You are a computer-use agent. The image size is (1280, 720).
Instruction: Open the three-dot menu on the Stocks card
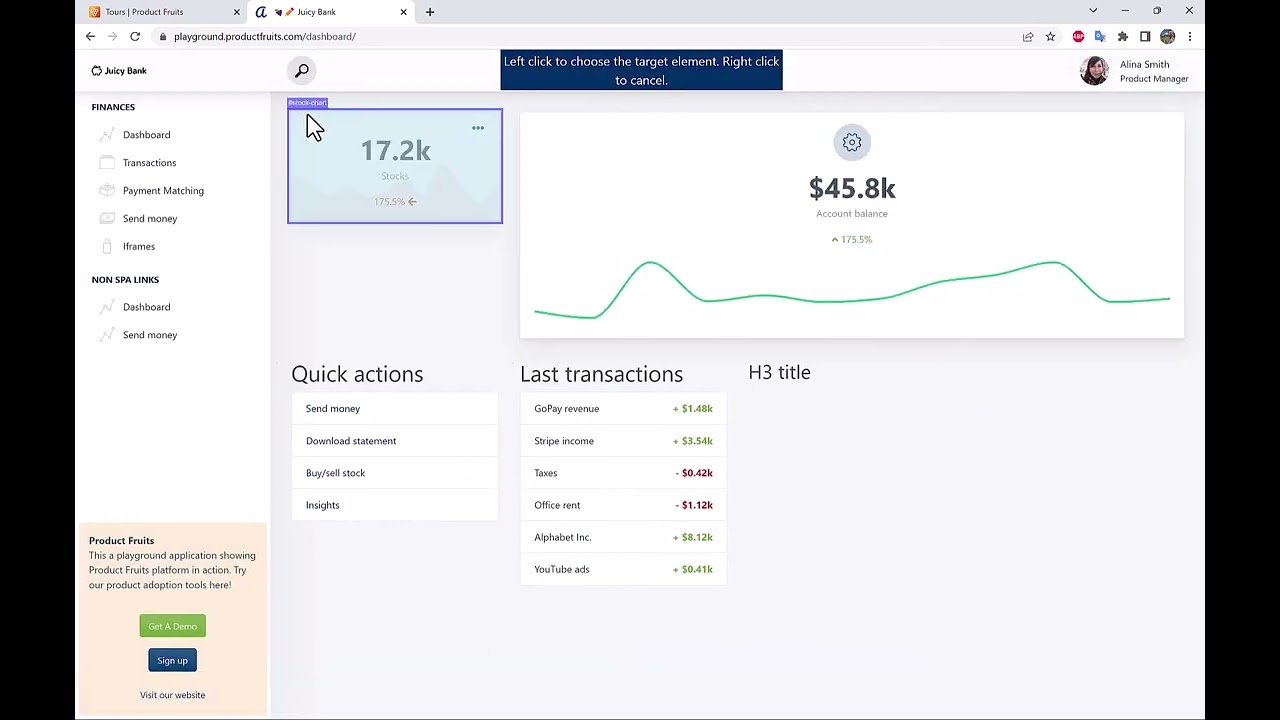(478, 128)
